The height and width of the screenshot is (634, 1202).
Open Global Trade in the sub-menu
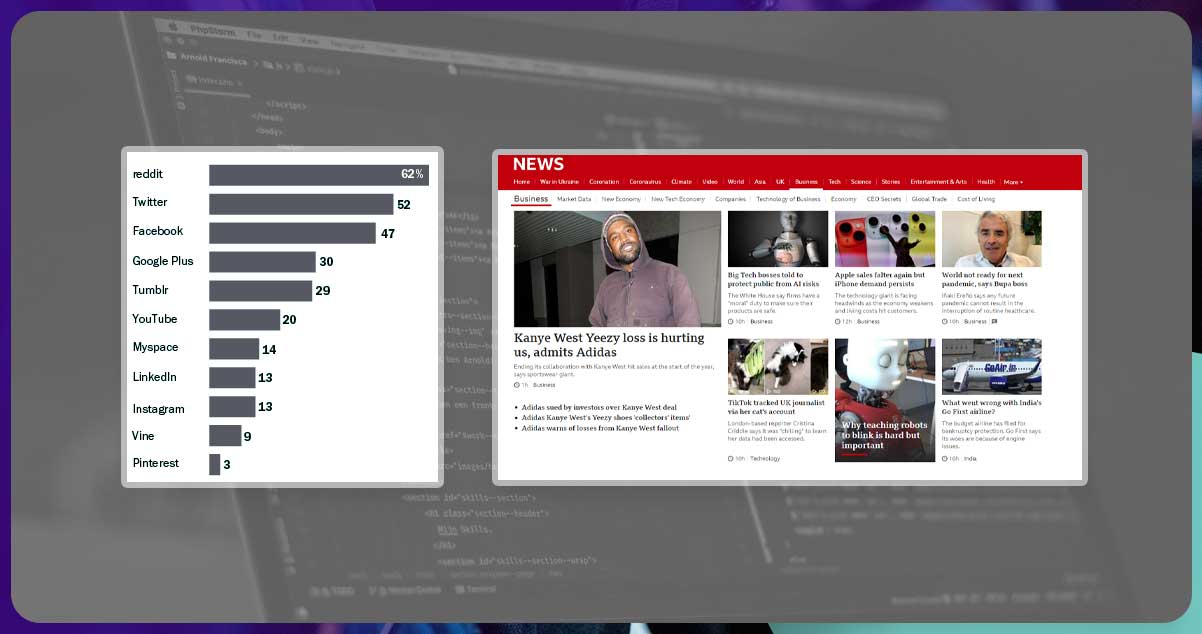[929, 199]
